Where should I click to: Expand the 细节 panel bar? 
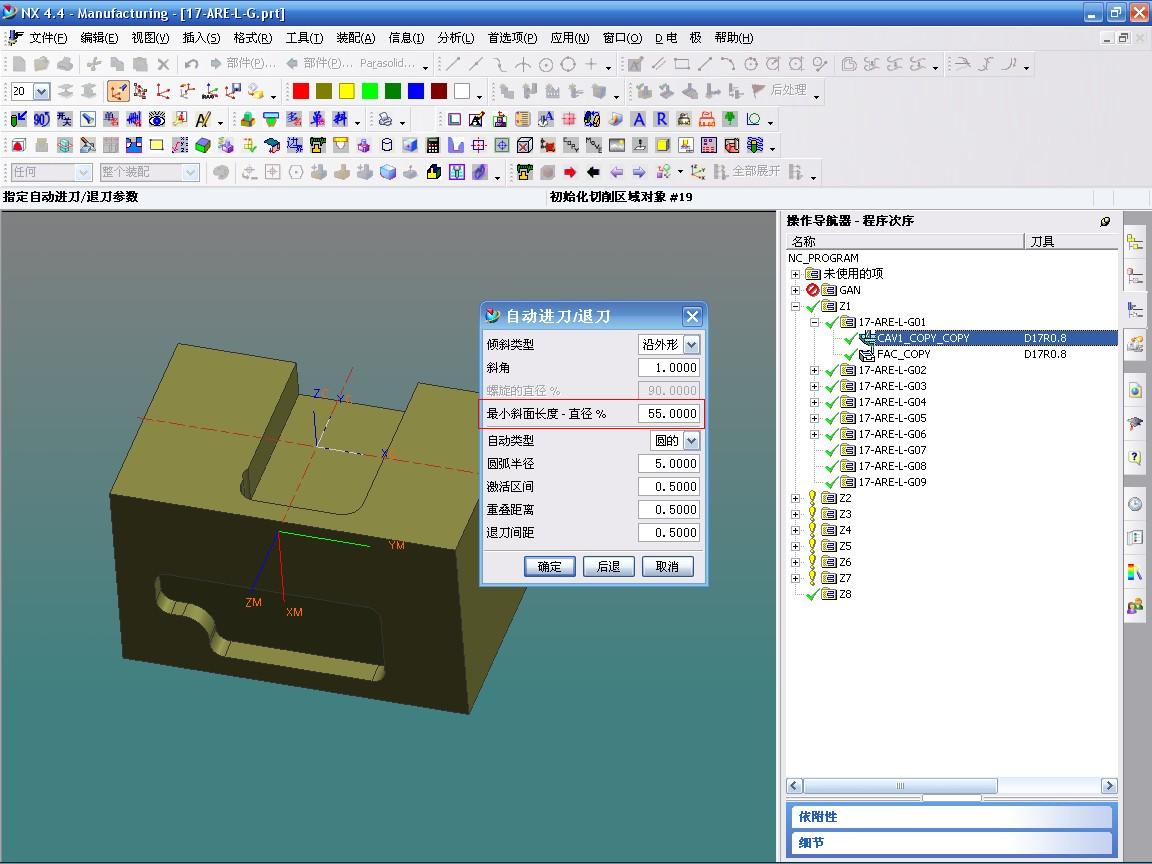(x=952, y=843)
